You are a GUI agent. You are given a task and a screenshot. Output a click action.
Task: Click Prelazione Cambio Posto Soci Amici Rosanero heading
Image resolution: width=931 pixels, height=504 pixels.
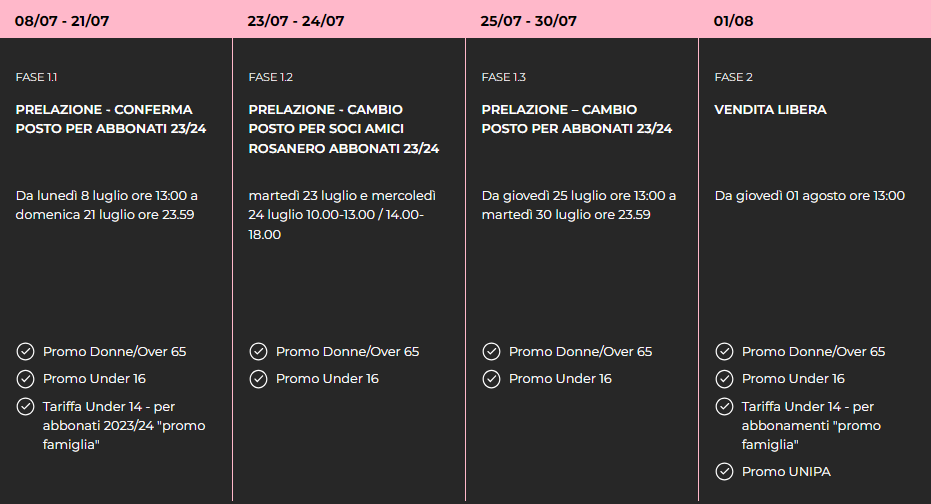click(x=343, y=129)
